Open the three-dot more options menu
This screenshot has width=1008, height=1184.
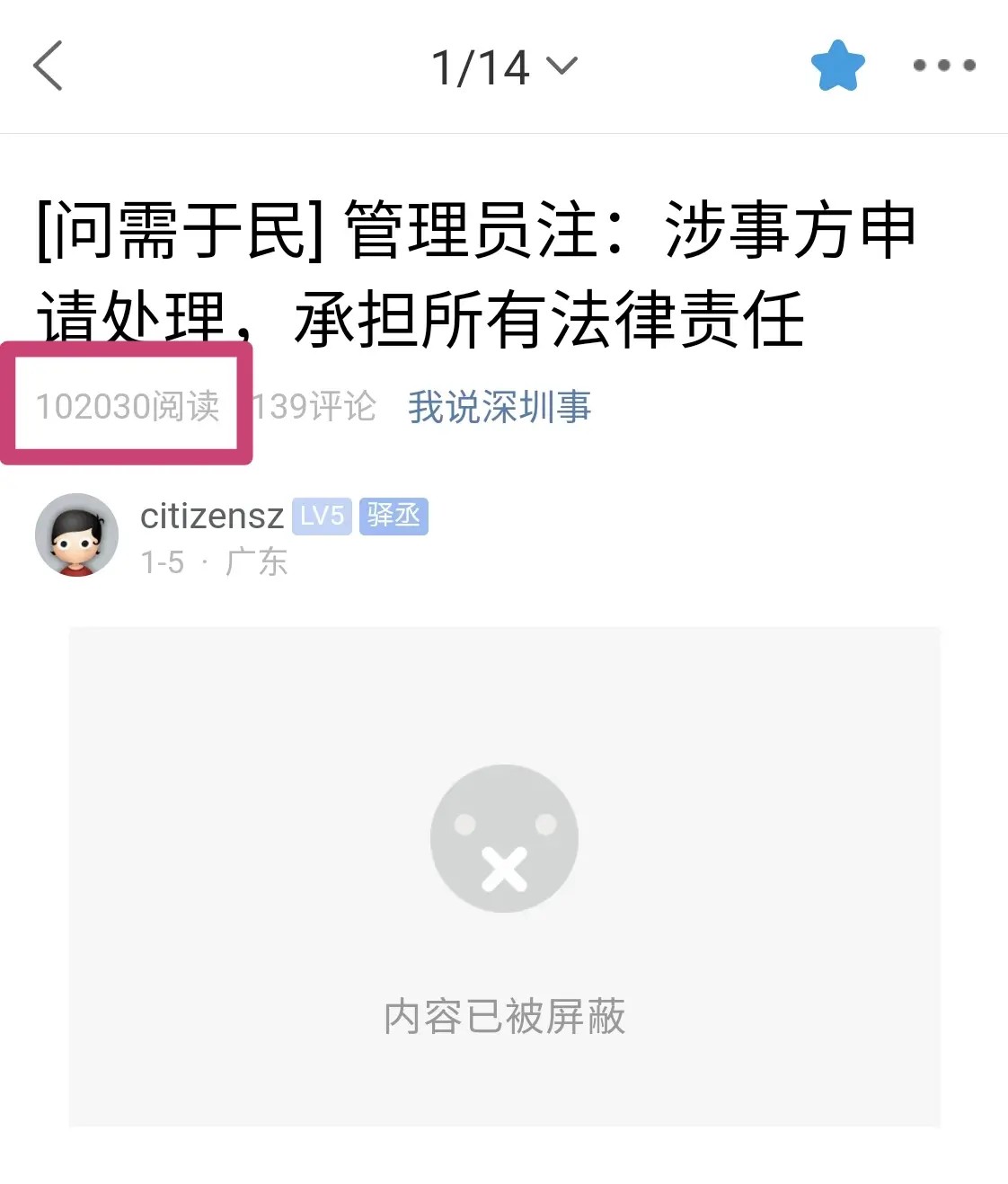coord(944,66)
